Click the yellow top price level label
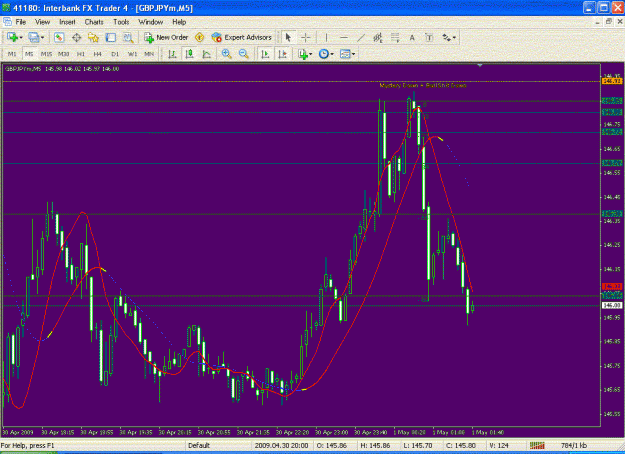625x454 pixels. [612, 81]
